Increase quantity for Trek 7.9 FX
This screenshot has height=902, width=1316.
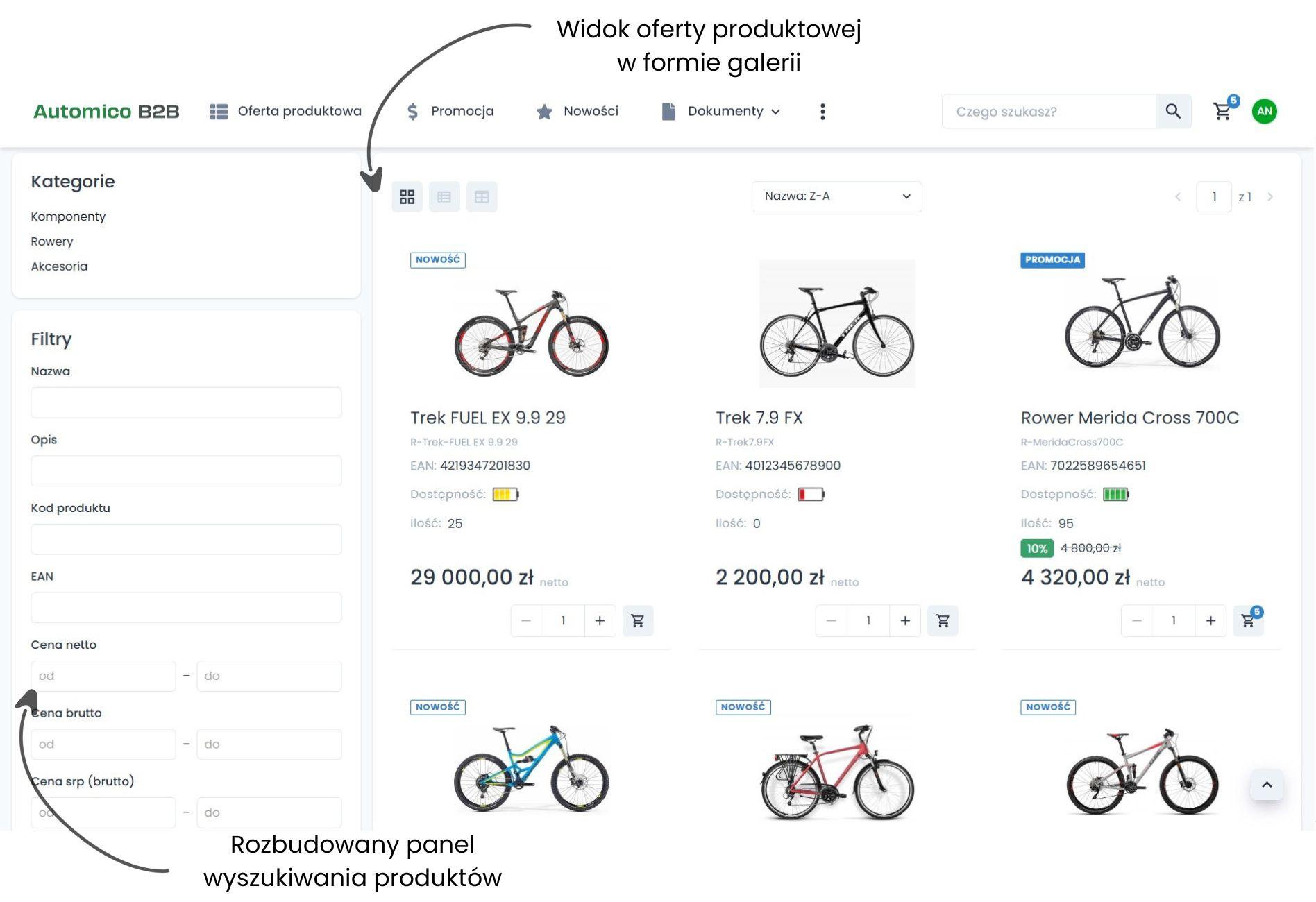coord(905,620)
